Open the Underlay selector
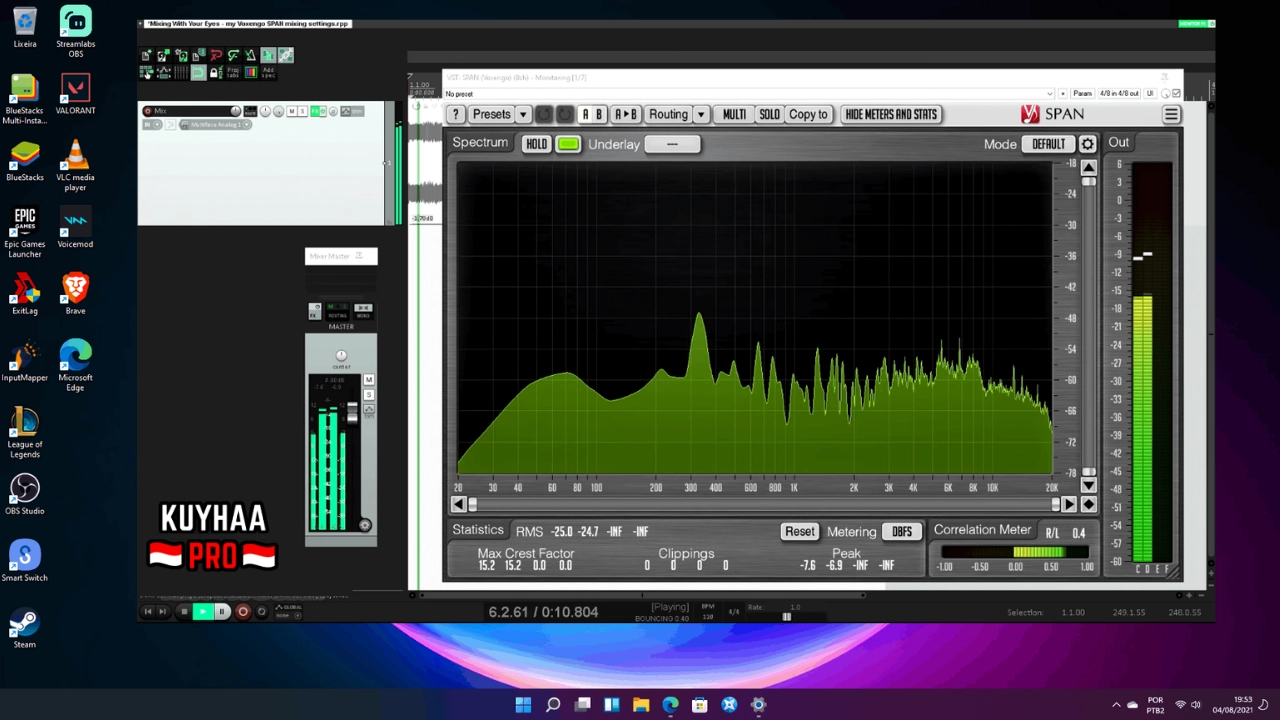1280x720 pixels. [x=672, y=144]
